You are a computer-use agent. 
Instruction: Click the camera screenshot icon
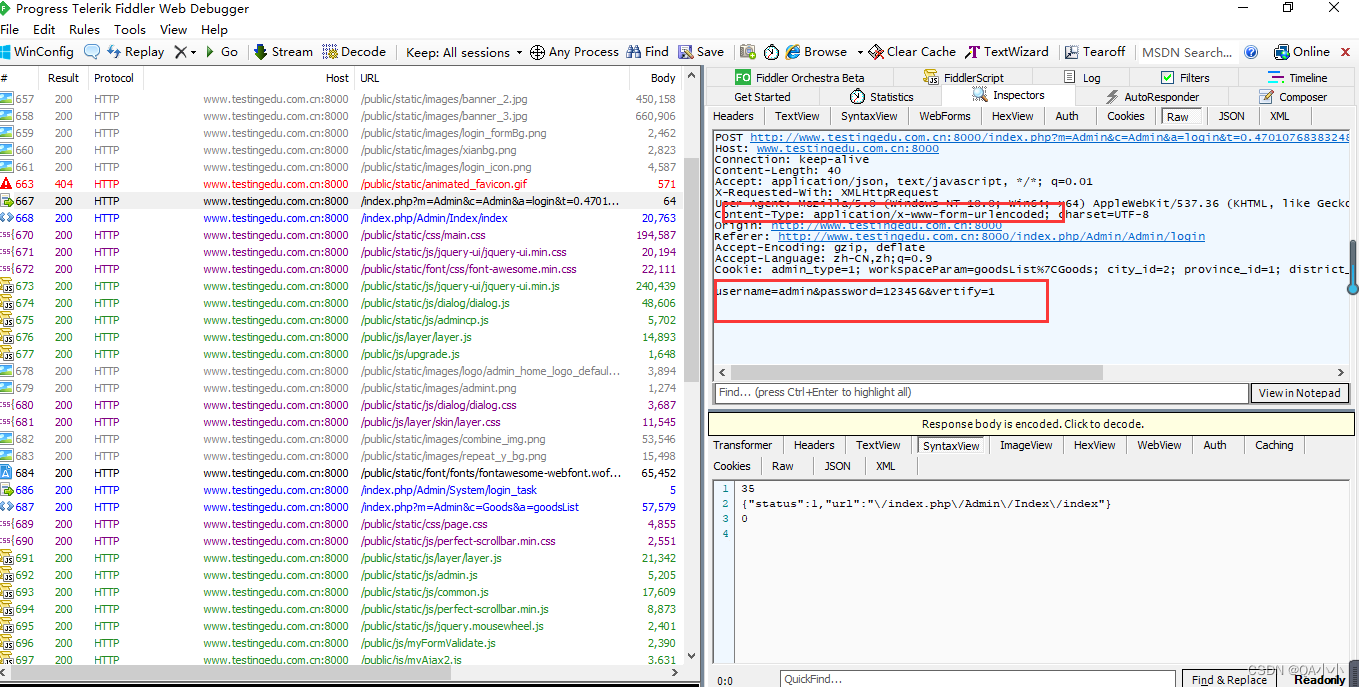point(747,52)
